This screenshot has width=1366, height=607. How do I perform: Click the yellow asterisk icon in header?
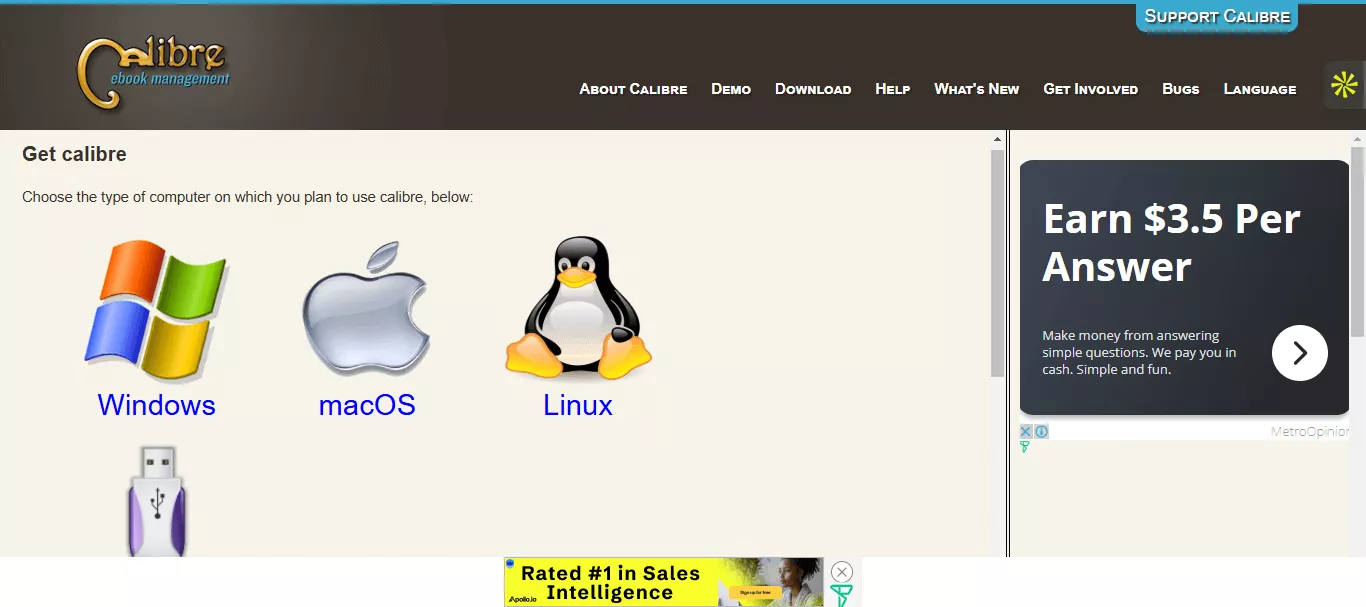pyautogui.click(x=1344, y=86)
